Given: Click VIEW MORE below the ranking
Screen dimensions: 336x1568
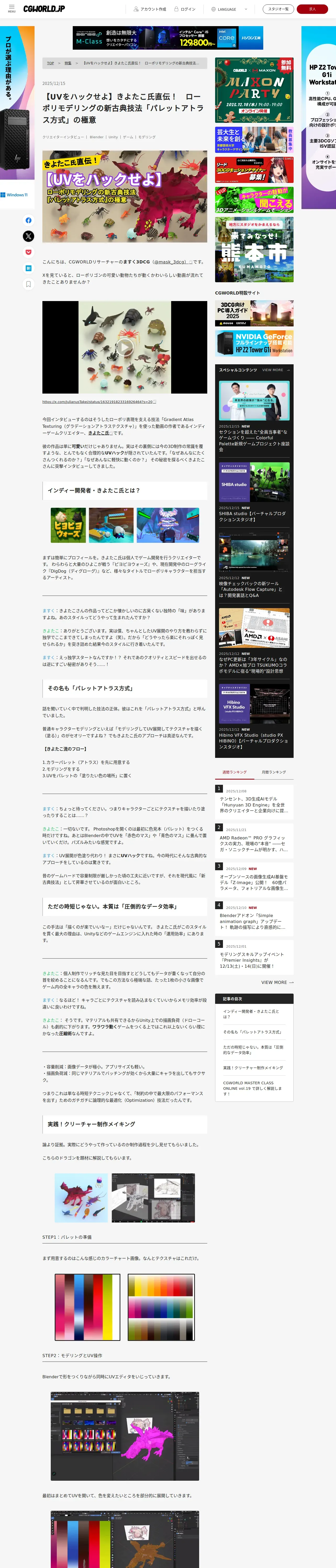Looking at the screenshot, I should point(277,982).
